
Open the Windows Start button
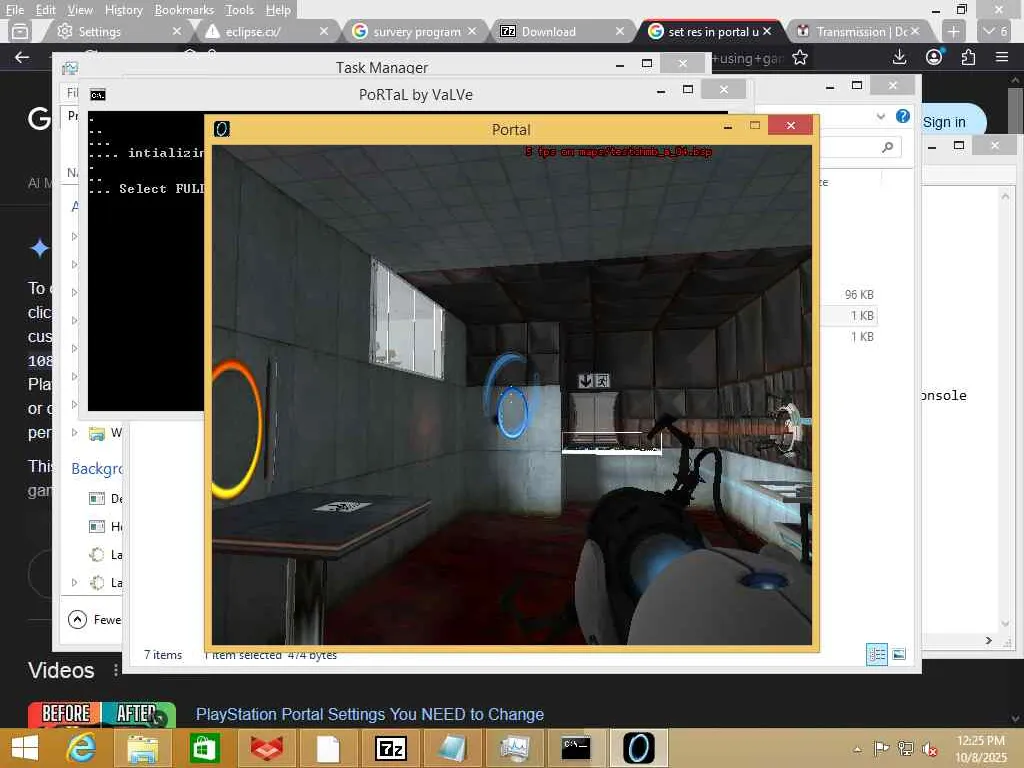pyautogui.click(x=25, y=748)
